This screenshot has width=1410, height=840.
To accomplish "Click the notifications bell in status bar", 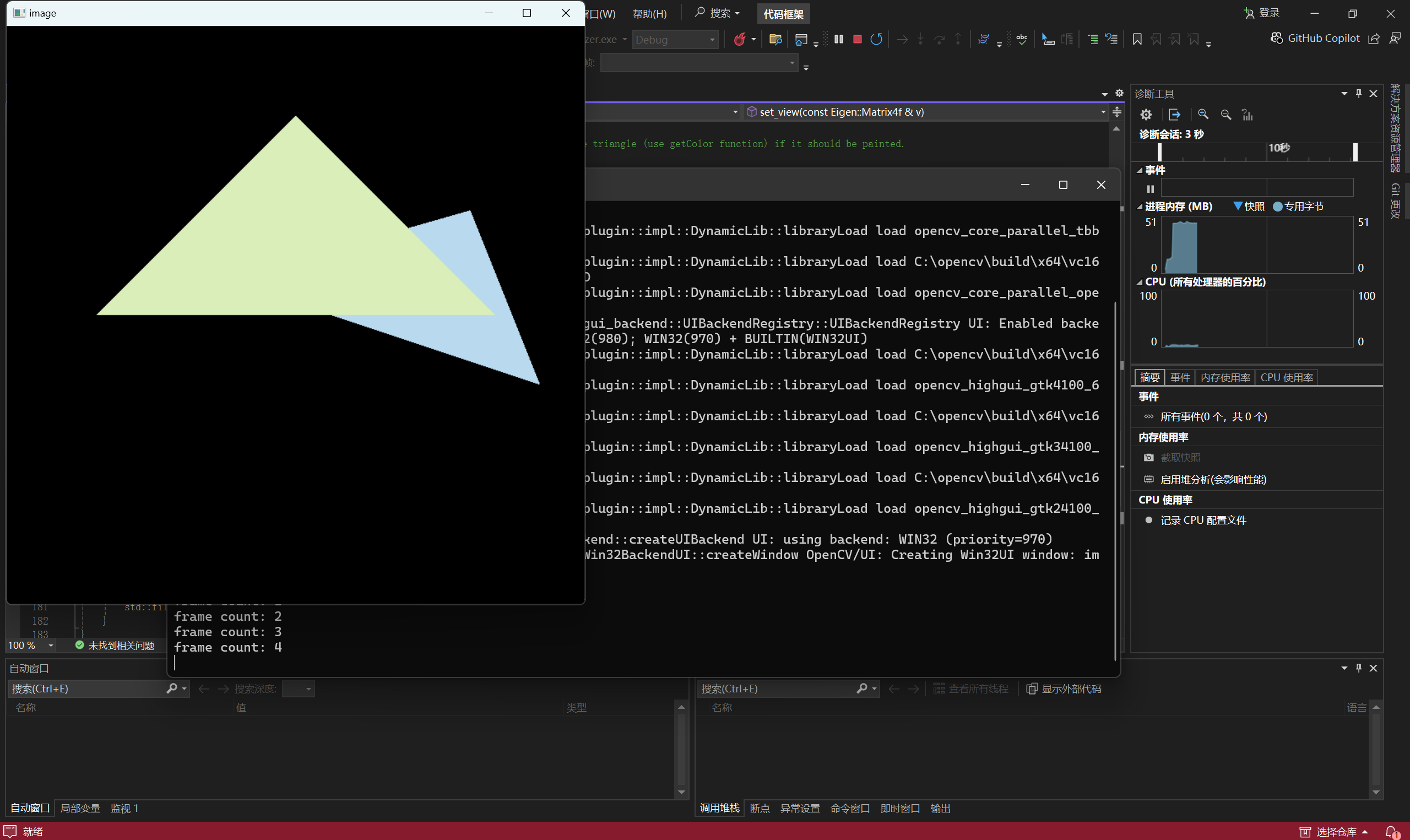I will tap(1392, 832).
